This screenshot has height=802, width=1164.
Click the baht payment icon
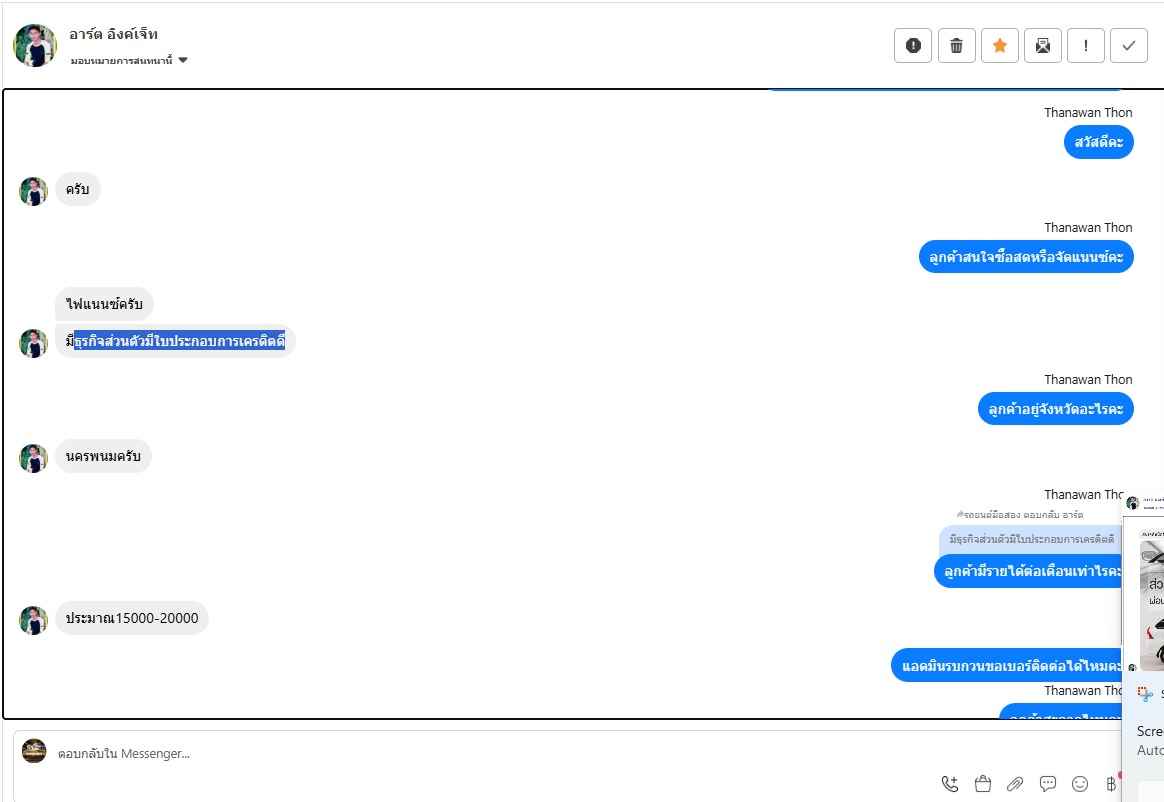point(1110,784)
